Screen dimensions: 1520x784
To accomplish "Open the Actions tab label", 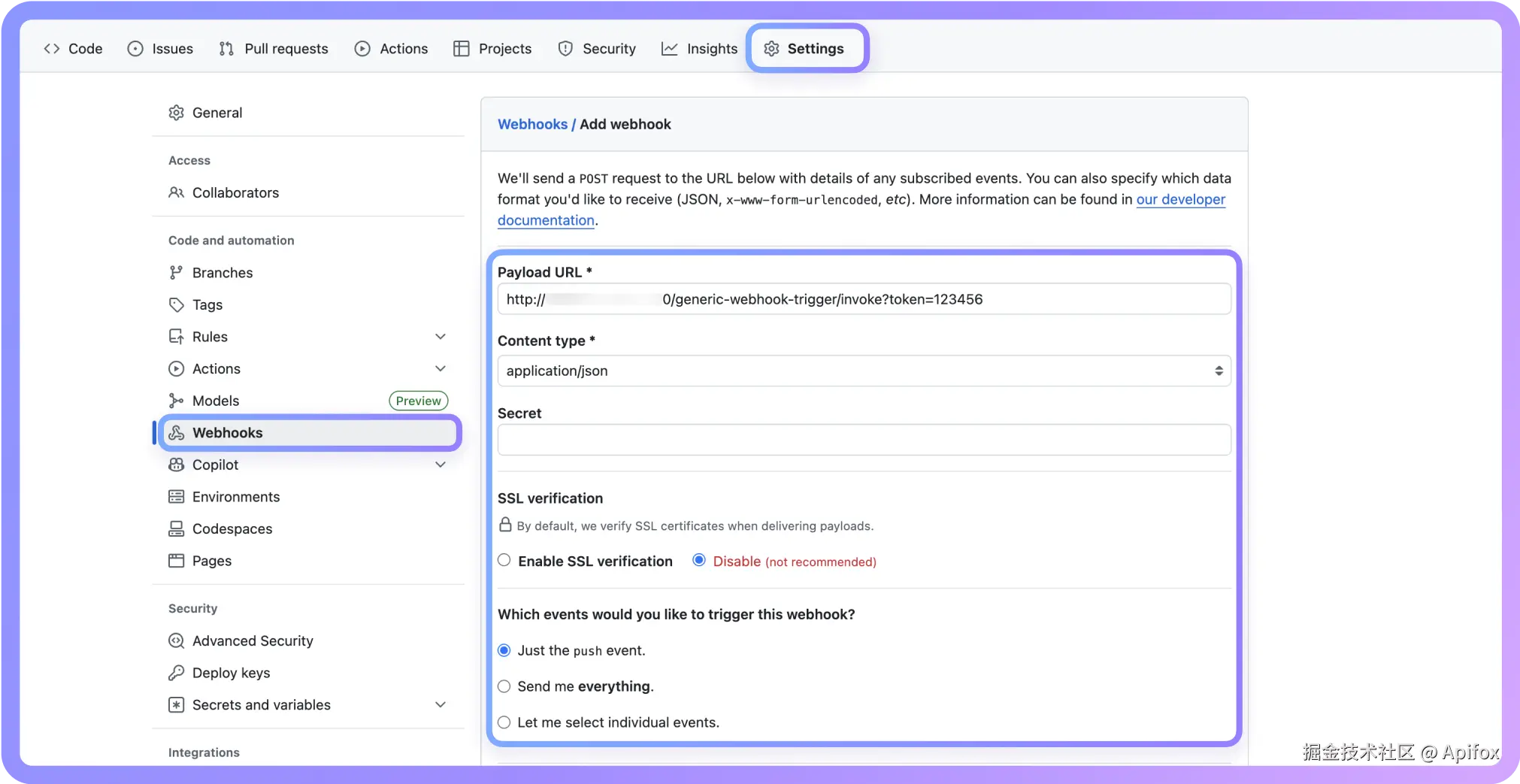I will [x=404, y=49].
